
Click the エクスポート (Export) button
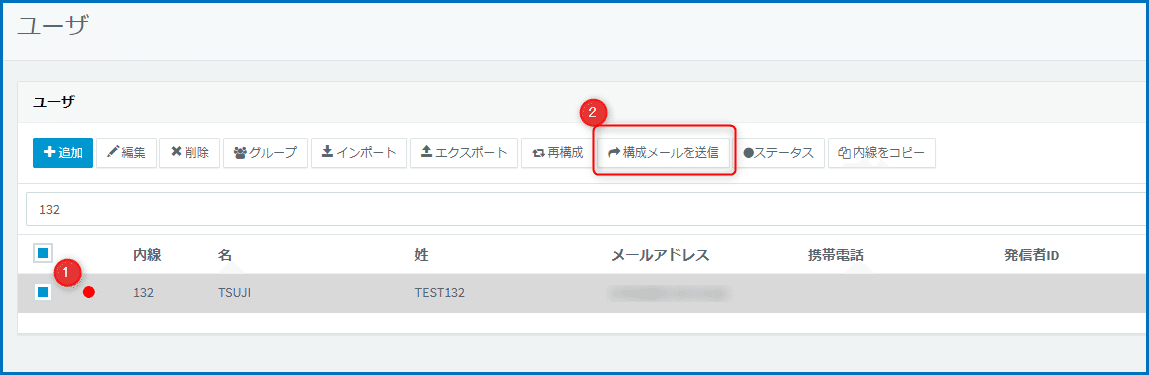pyautogui.click(x=464, y=153)
